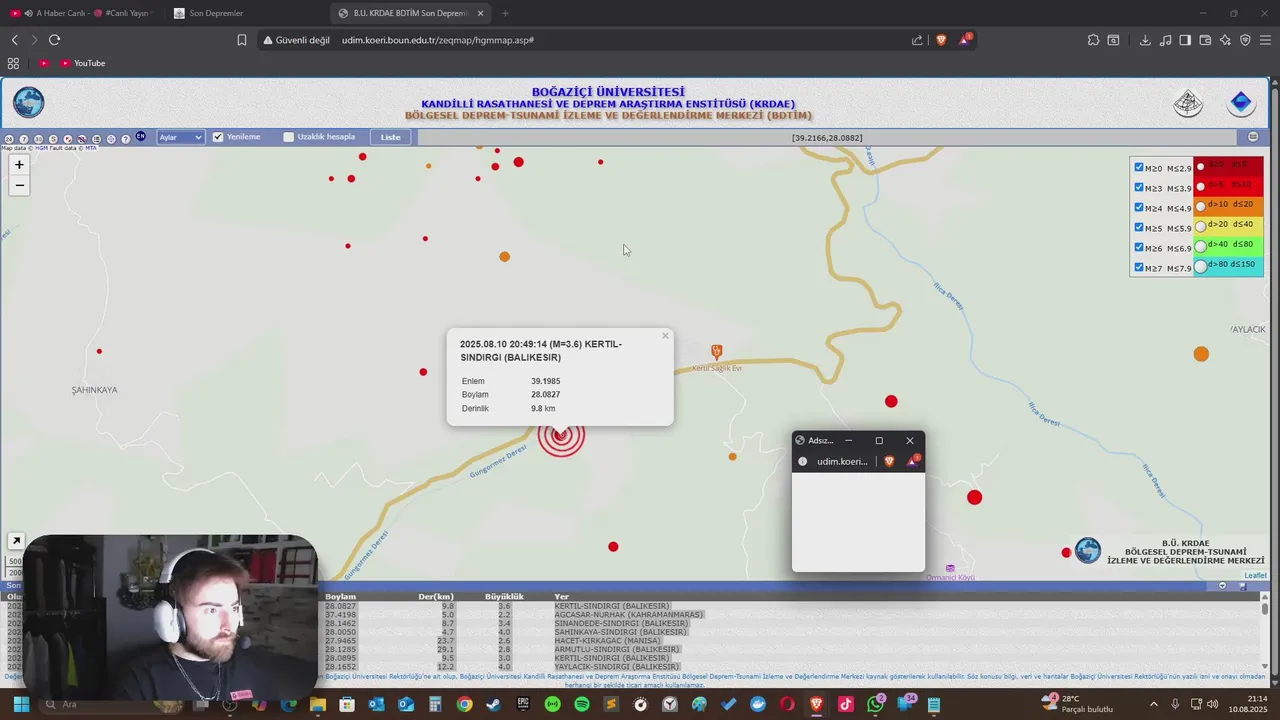This screenshot has height=720, width=1280.
Task: Click the KRDAE observatory emblem in header
Action: coord(1188,102)
